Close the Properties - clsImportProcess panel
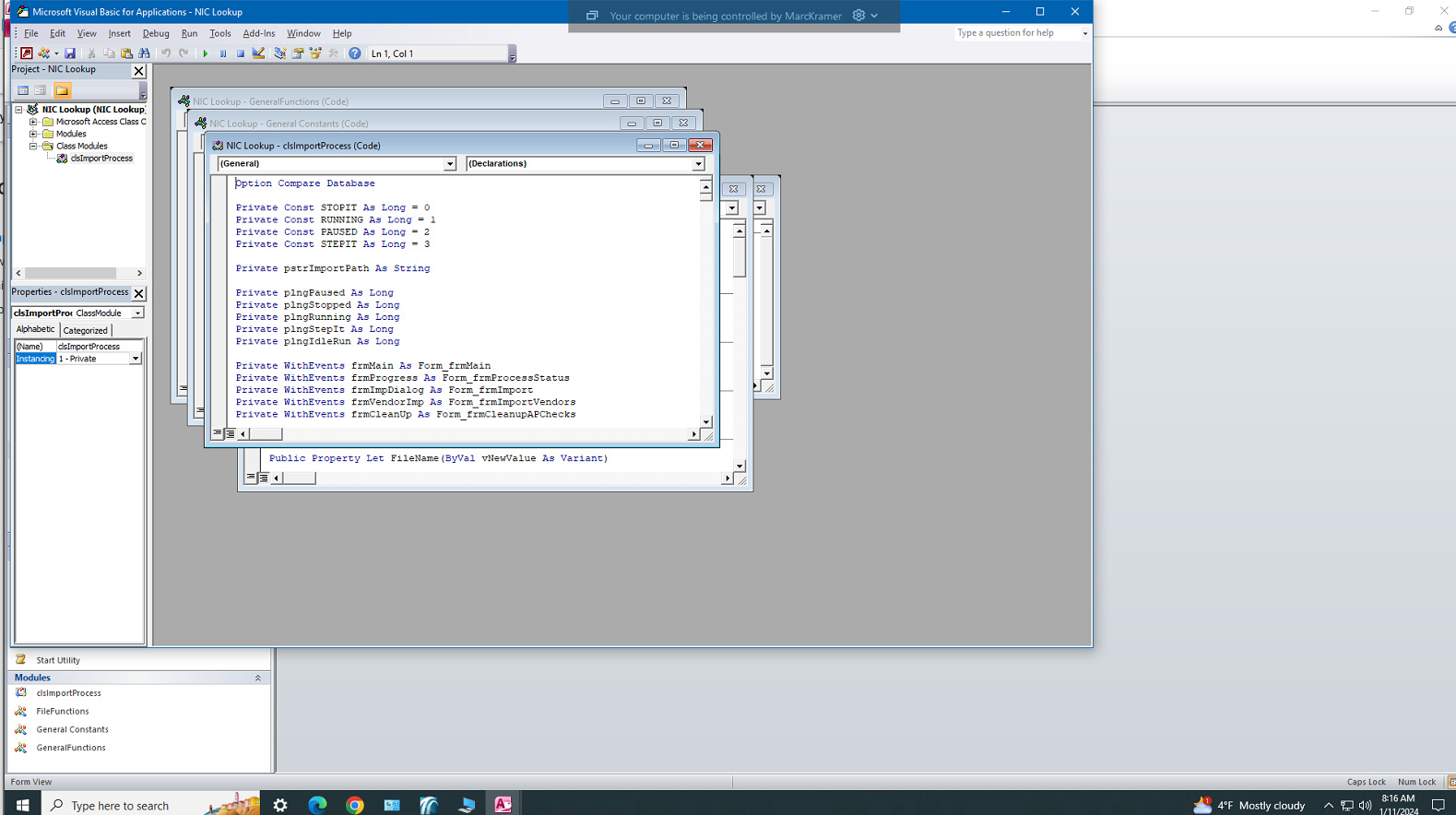The width and height of the screenshot is (1456, 815). [139, 293]
